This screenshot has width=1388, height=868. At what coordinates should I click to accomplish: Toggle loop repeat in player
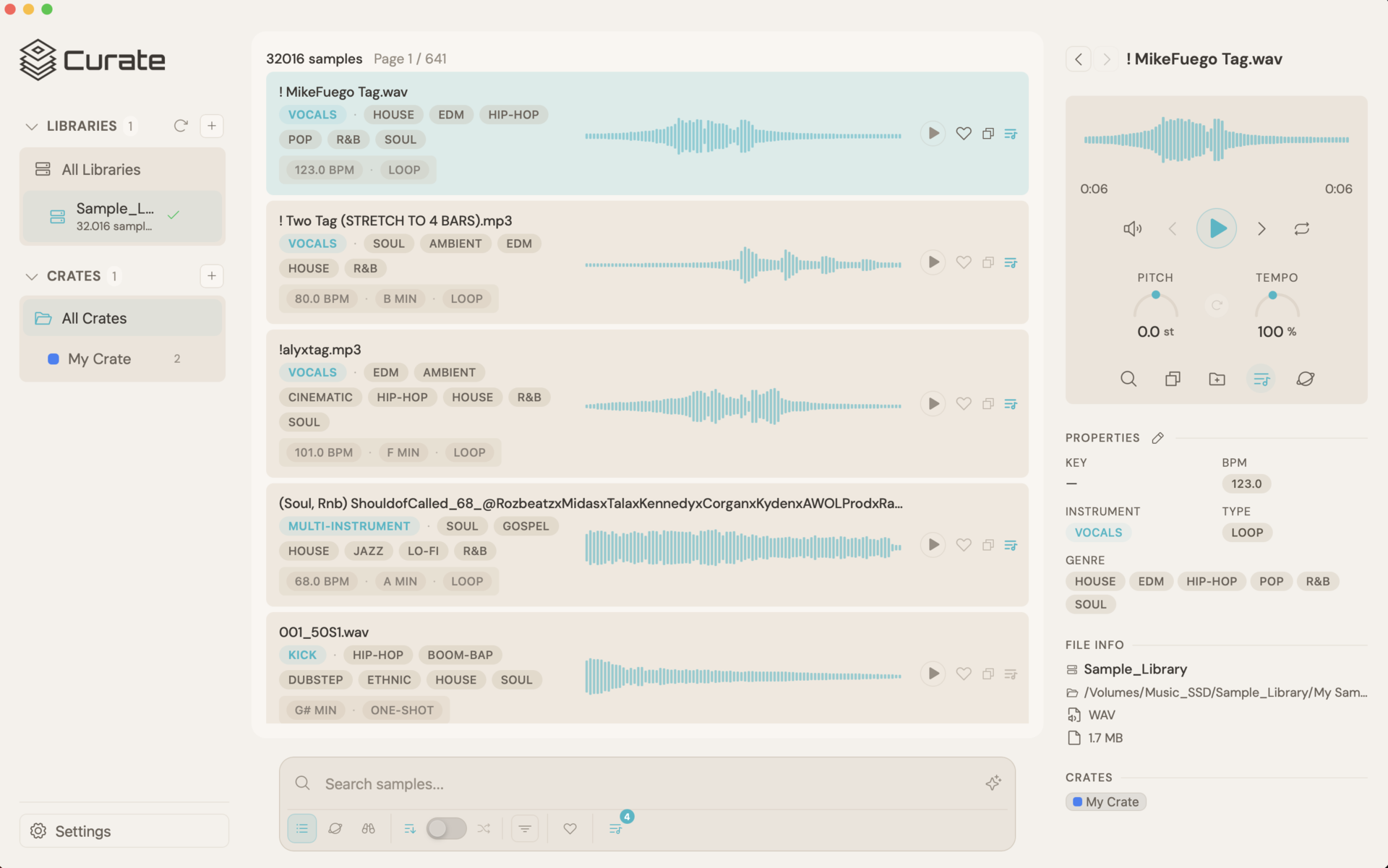click(x=1301, y=229)
